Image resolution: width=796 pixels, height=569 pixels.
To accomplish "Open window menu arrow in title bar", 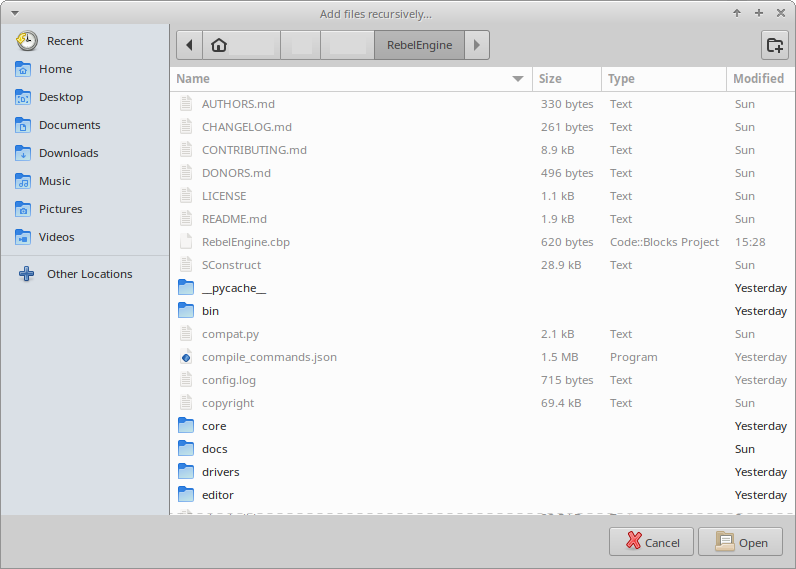I will pos(15,13).
